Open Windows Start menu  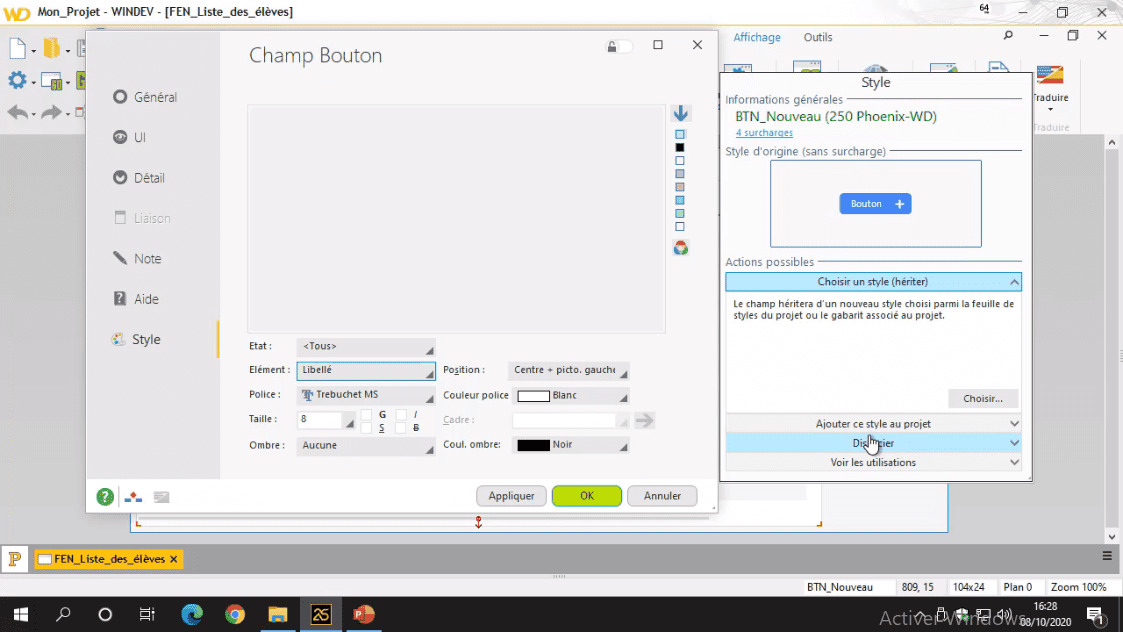21,614
